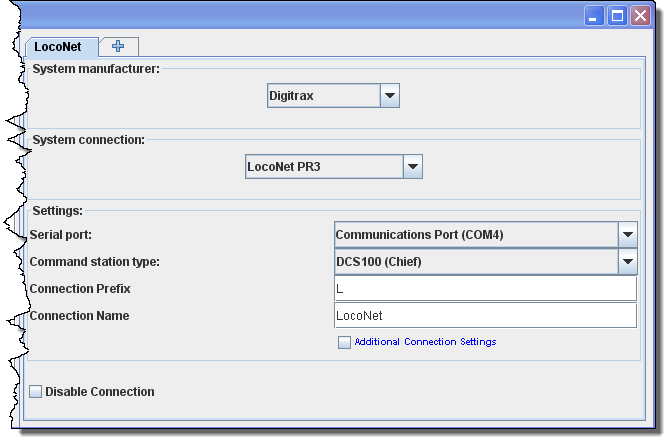Image resolution: width=672 pixels, height=445 pixels.
Task: Click the Communications Port (COM4) field
Action: [474, 235]
